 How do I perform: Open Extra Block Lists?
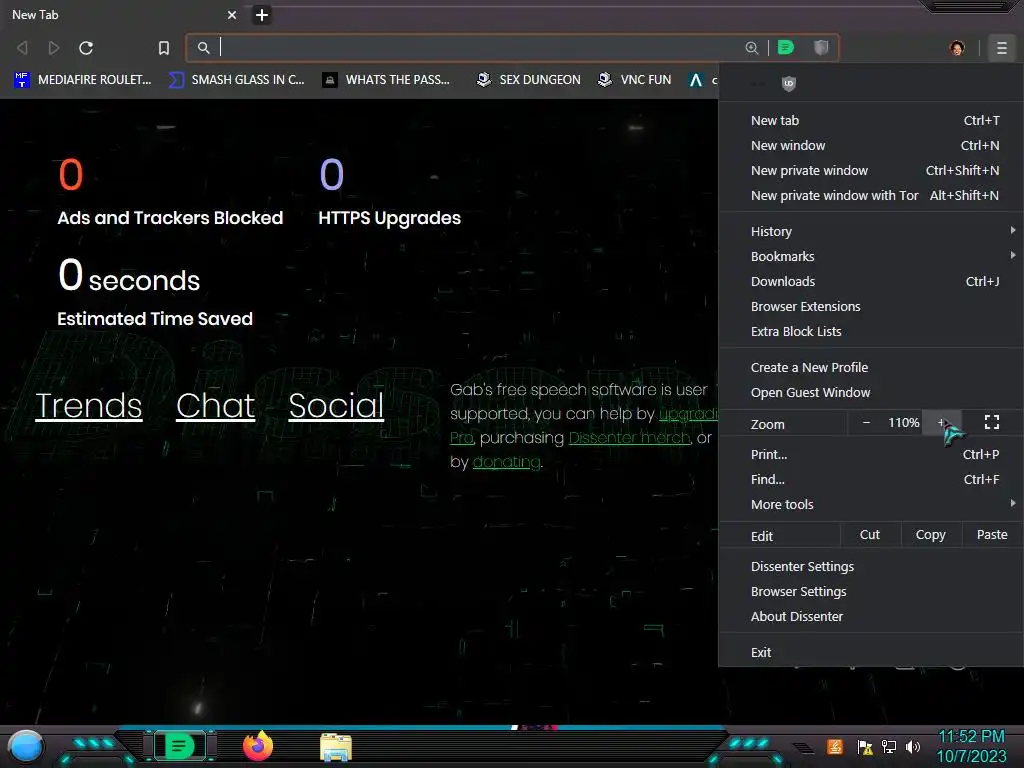coord(871,331)
